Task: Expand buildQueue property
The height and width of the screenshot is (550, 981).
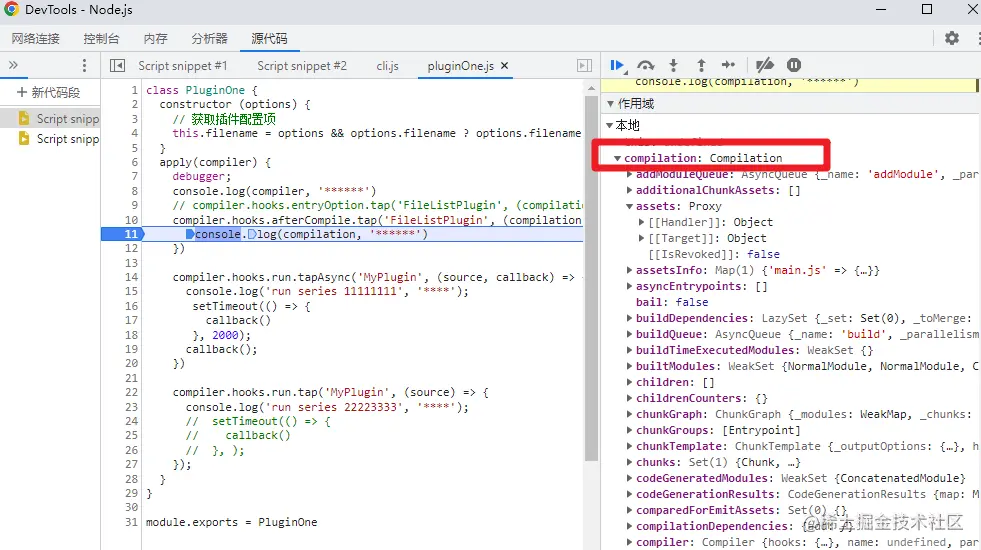Action: click(629, 334)
